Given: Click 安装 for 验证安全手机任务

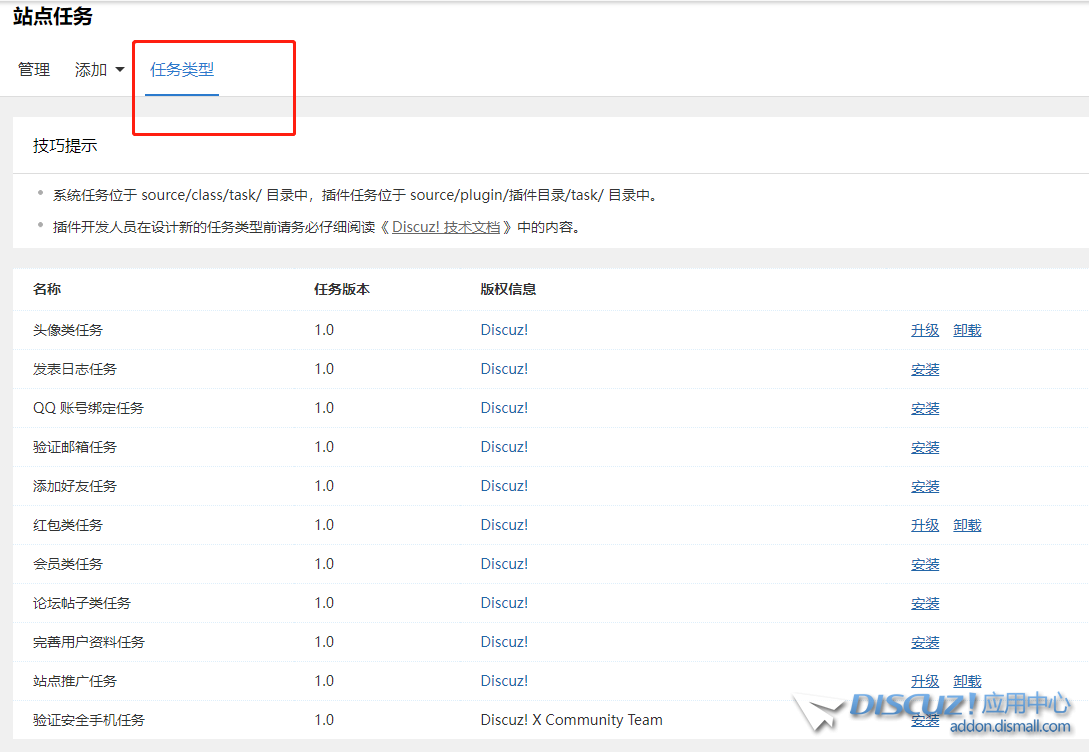Looking at the screenshot, I should click(925, 719).
